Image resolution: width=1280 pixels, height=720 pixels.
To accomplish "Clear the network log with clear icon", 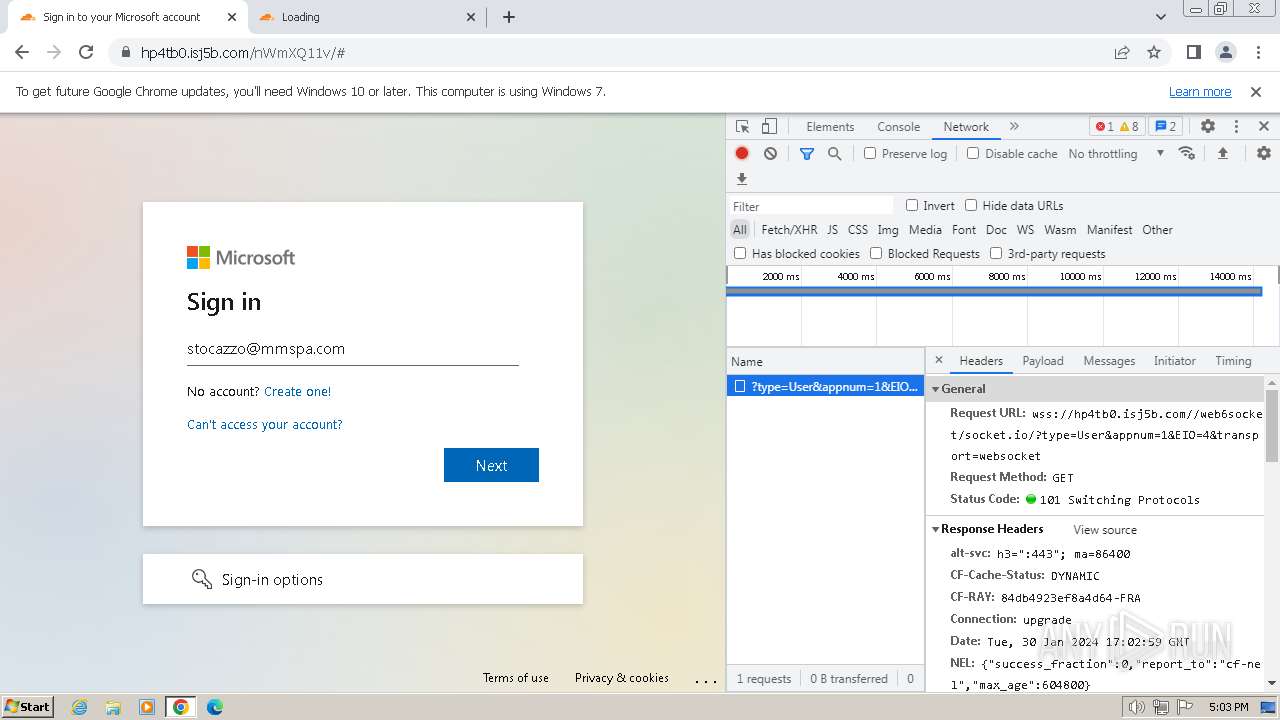I will [770, 153].
